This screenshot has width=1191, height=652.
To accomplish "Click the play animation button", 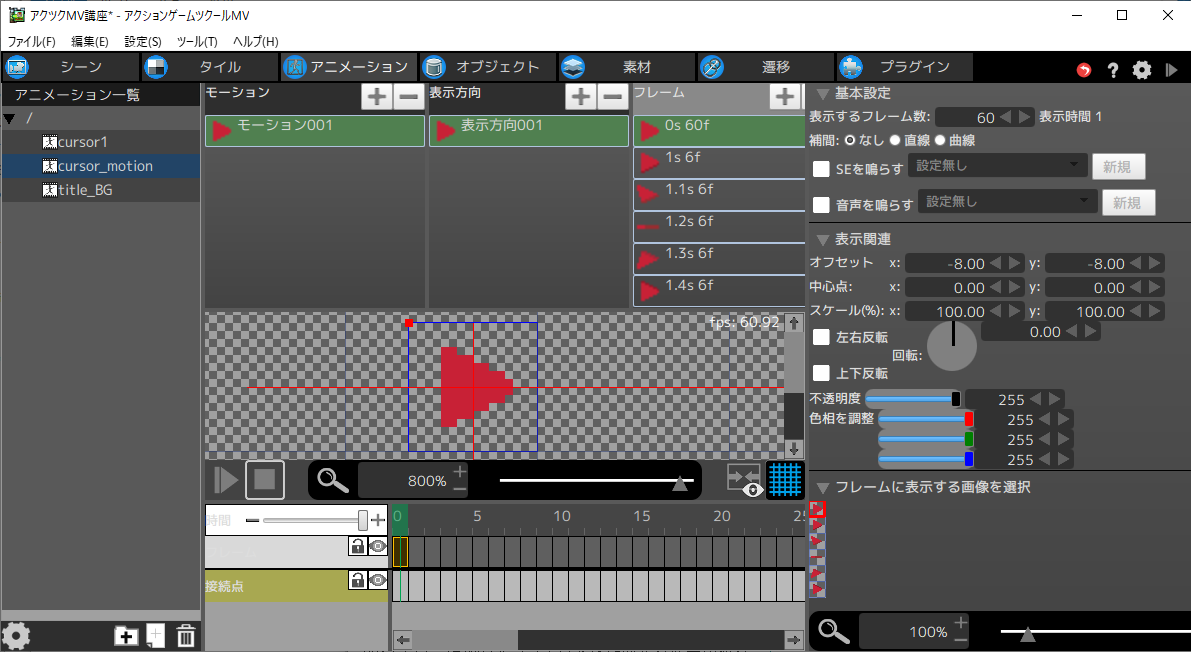I will pos(225,480).
